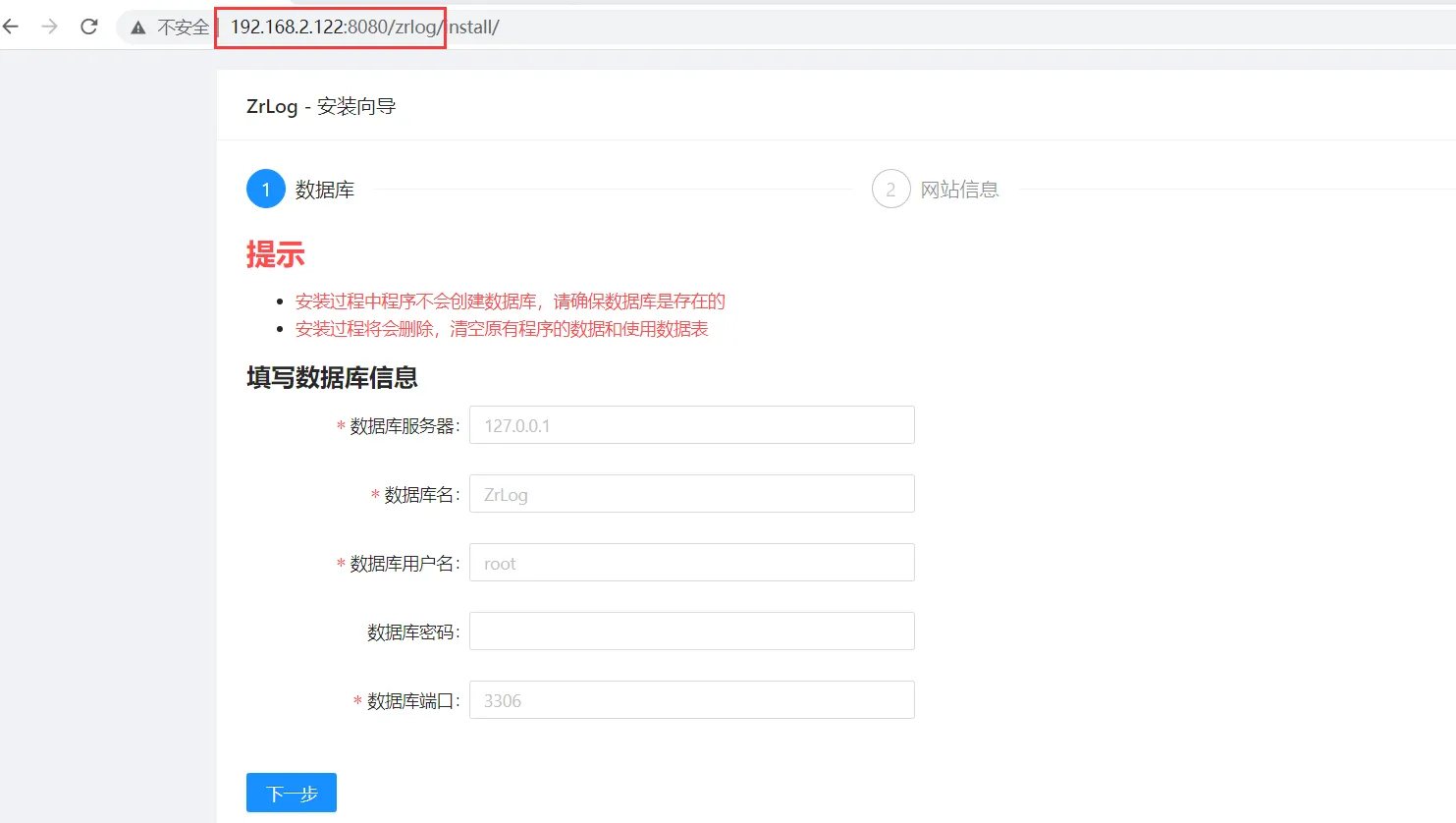Screen dimensions: 1456x823
Task: Click the not-secure warning triangle icon
Action: point(138,27)
